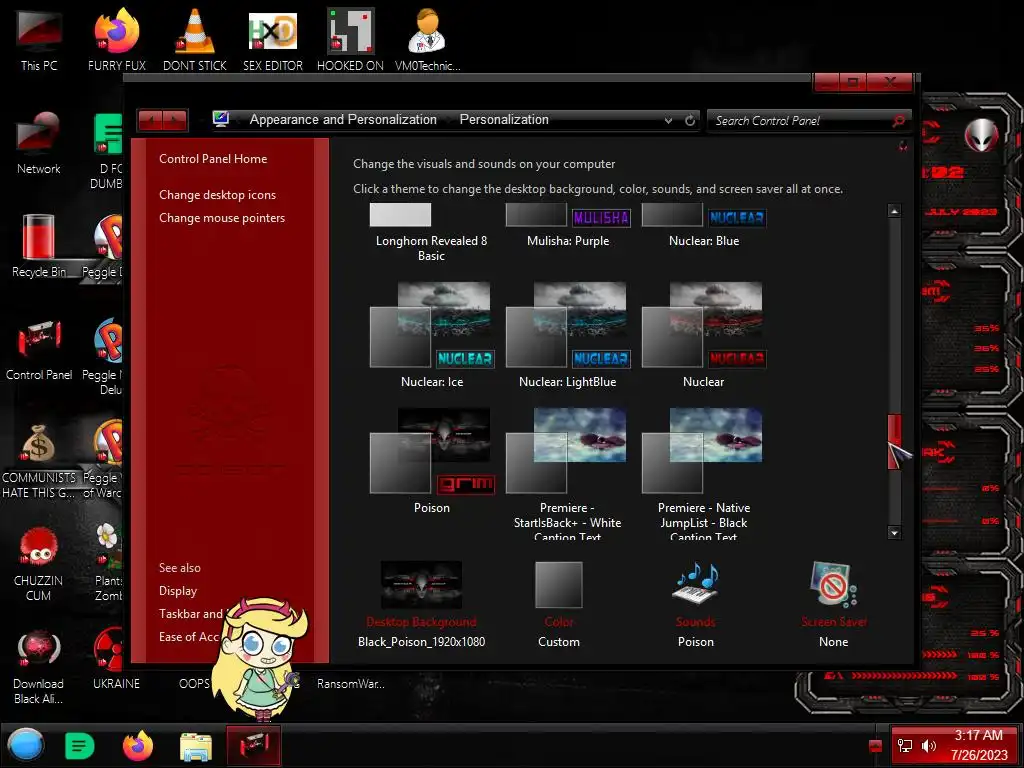Screen dimensions: 1024x768
Task: Open Change mouse pointers link
Action: point(222,217)
